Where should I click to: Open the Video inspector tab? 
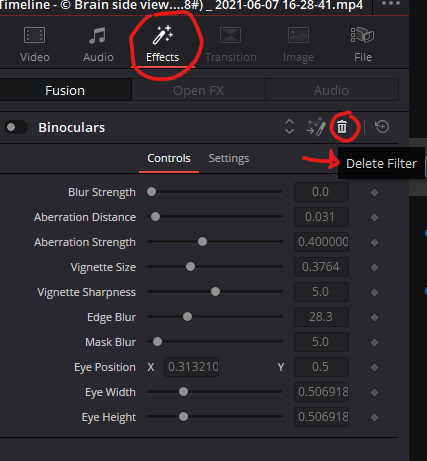click(34, 44)
